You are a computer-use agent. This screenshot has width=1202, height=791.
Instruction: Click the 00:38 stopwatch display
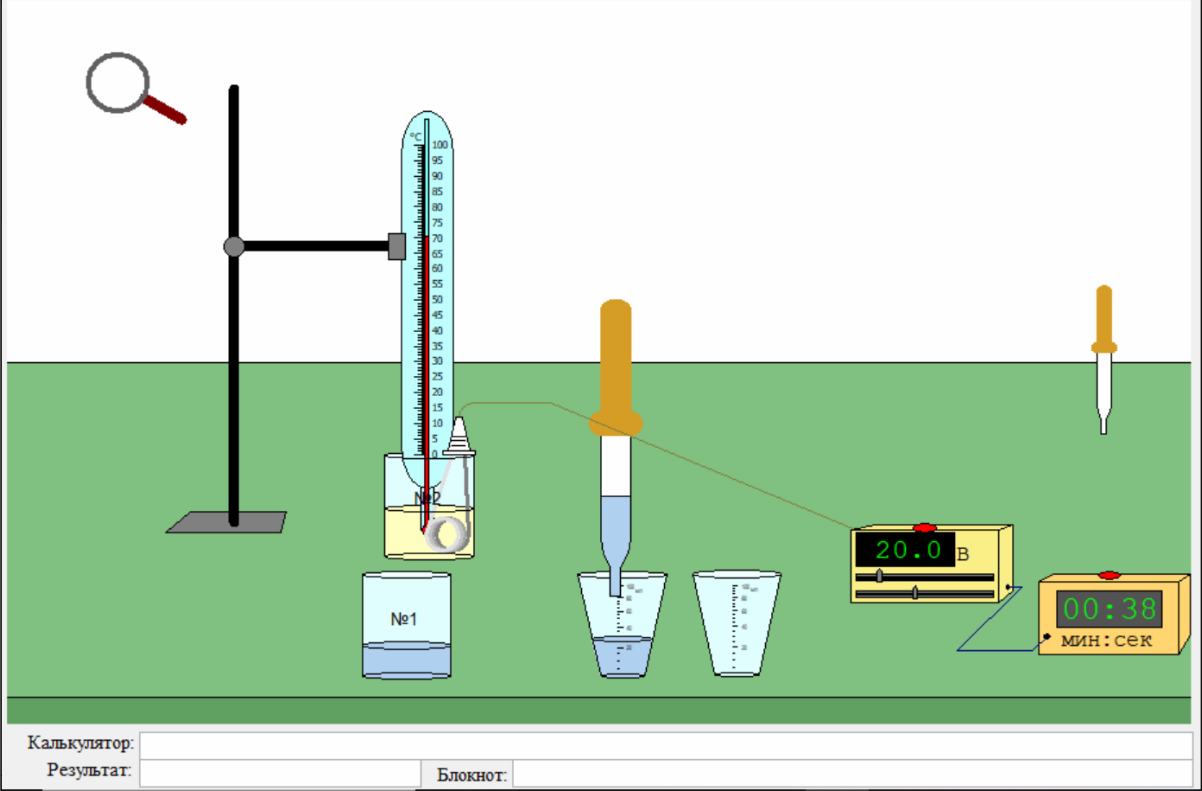1109,608
